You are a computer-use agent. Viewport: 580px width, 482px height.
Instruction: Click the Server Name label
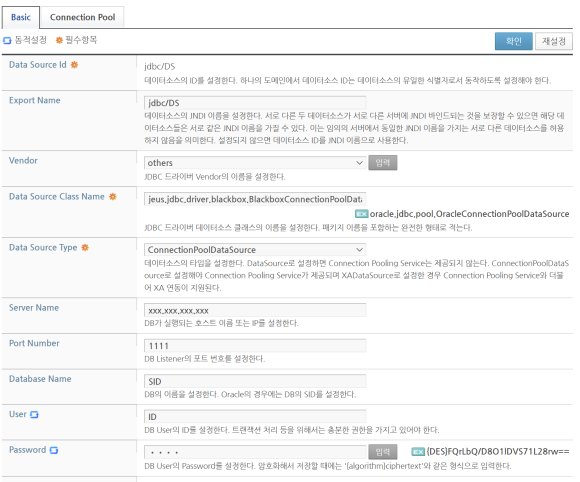tap(34, 308)
